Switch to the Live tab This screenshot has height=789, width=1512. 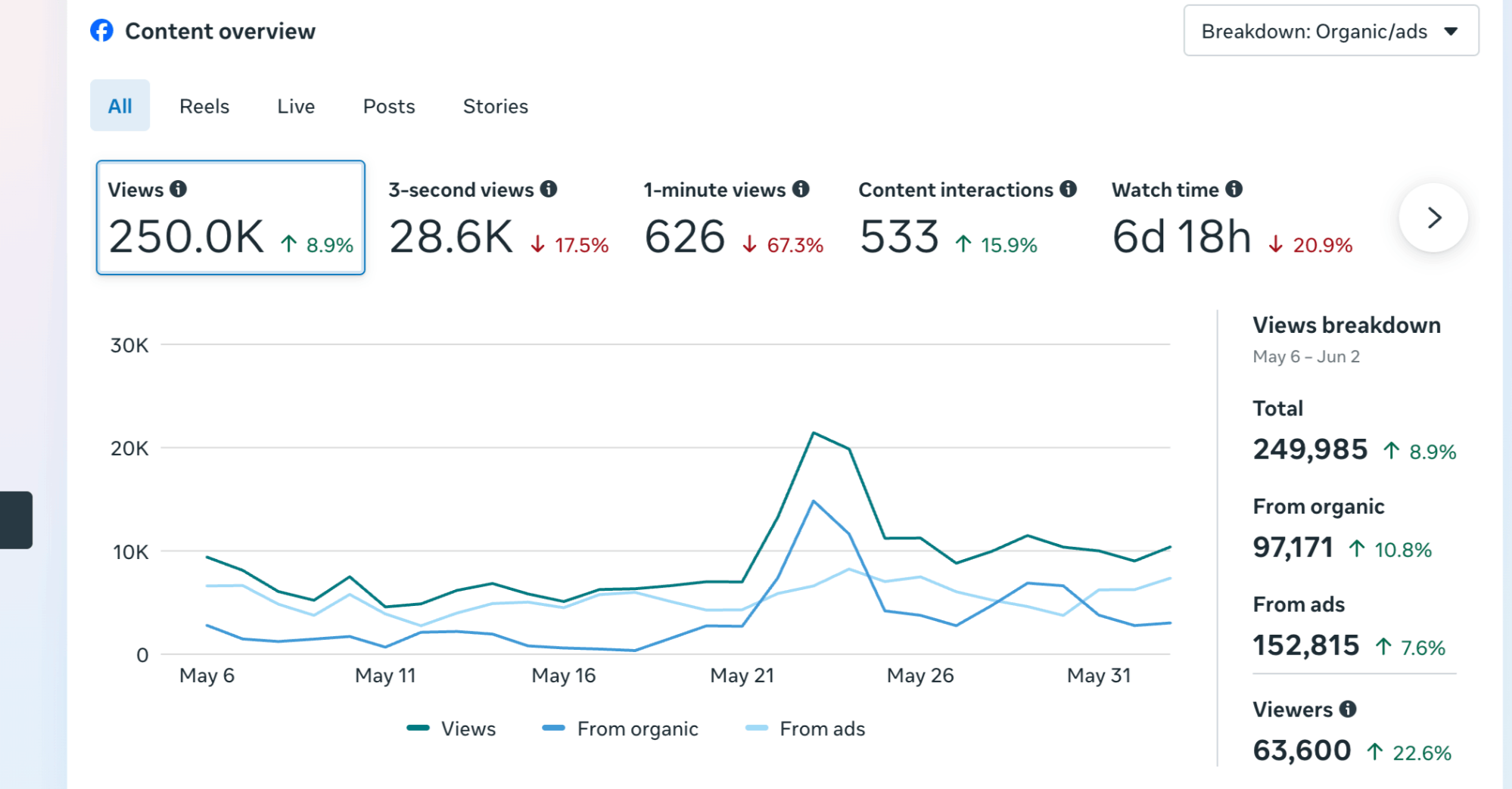[x=296, y=106]
